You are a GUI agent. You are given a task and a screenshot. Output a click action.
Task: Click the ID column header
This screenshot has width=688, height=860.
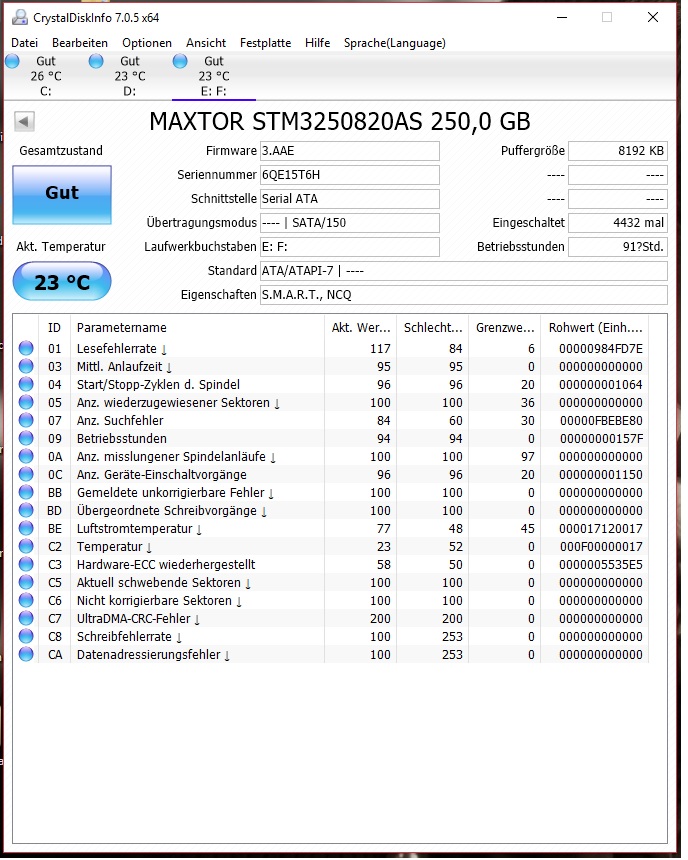point(54,327)
